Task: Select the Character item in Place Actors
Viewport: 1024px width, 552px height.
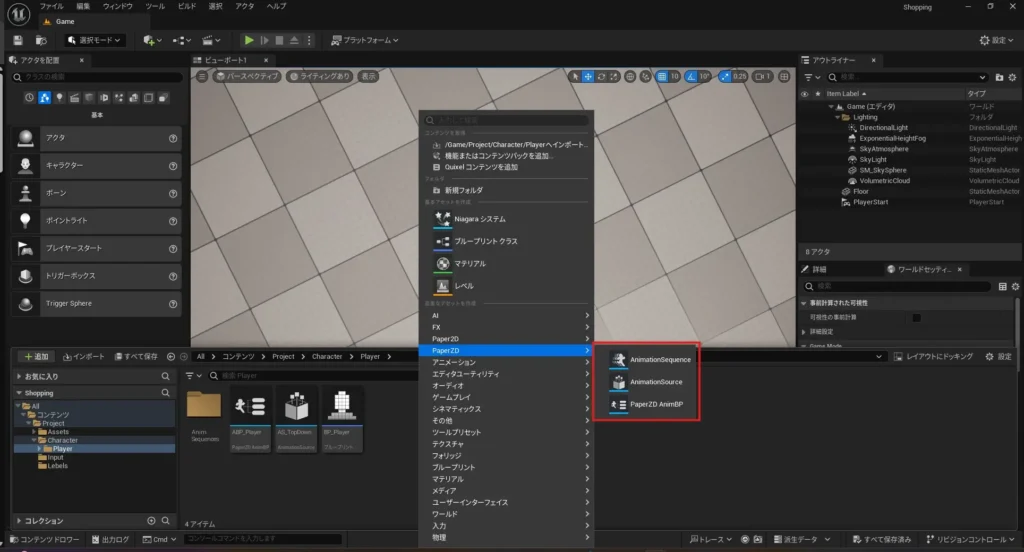Action: pos(97,165)
